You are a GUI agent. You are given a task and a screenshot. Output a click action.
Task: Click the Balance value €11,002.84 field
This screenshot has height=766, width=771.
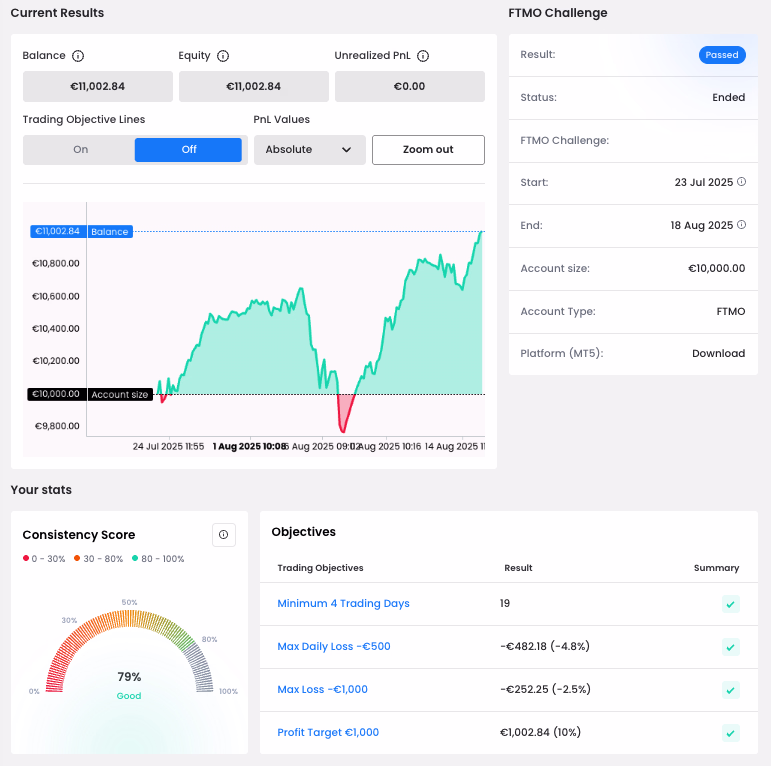coord(98,87)
